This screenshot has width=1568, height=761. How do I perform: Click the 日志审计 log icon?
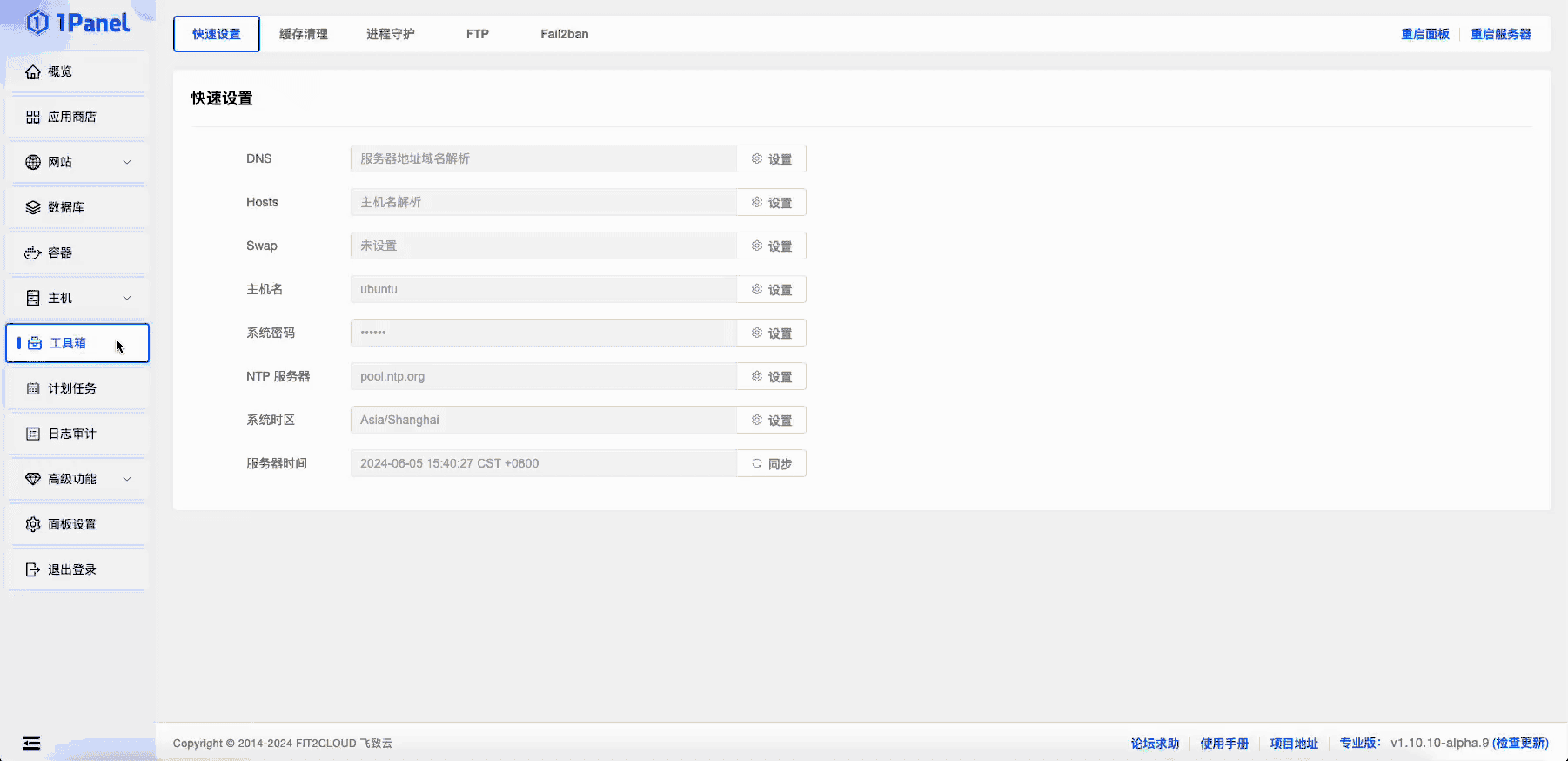point(33,434)
